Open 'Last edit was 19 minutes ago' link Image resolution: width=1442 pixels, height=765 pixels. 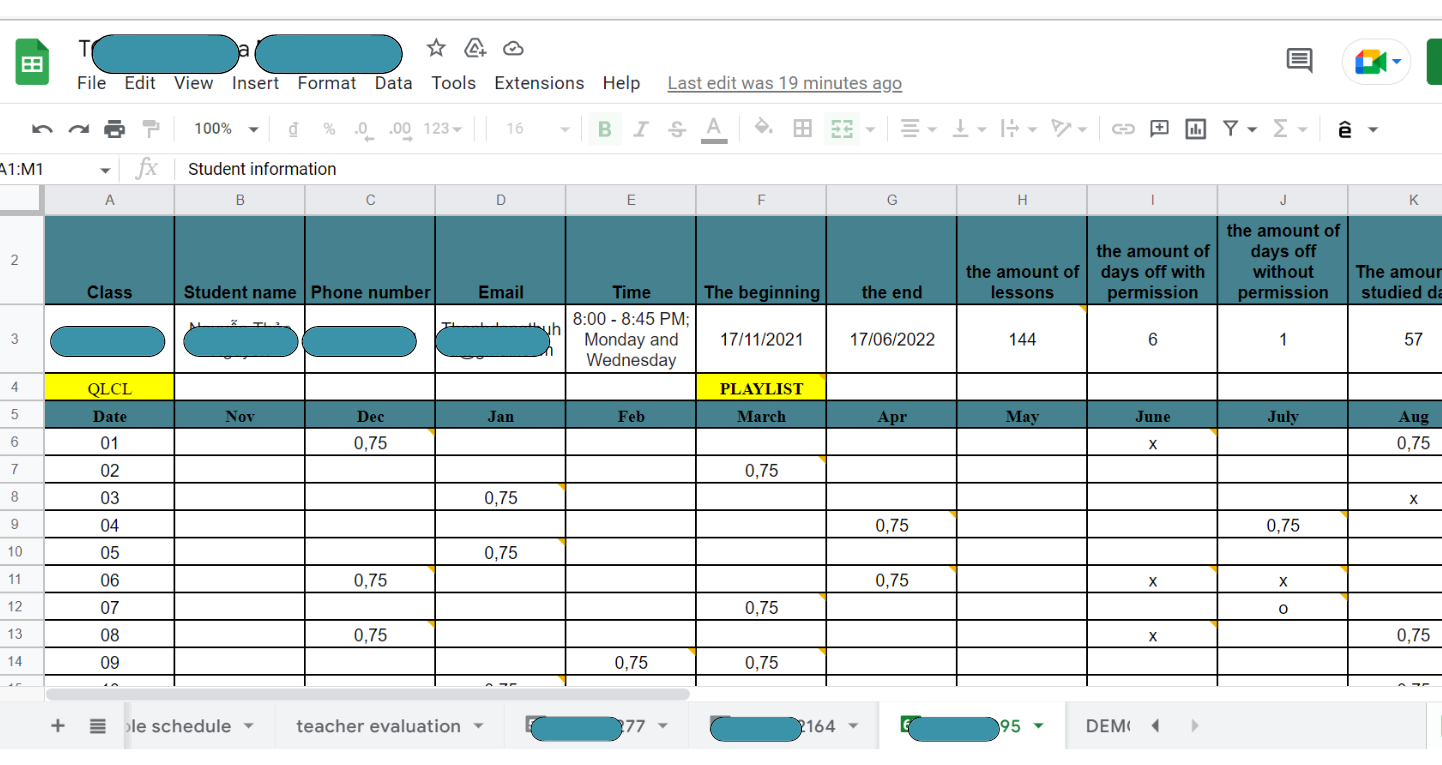point(784,83)
